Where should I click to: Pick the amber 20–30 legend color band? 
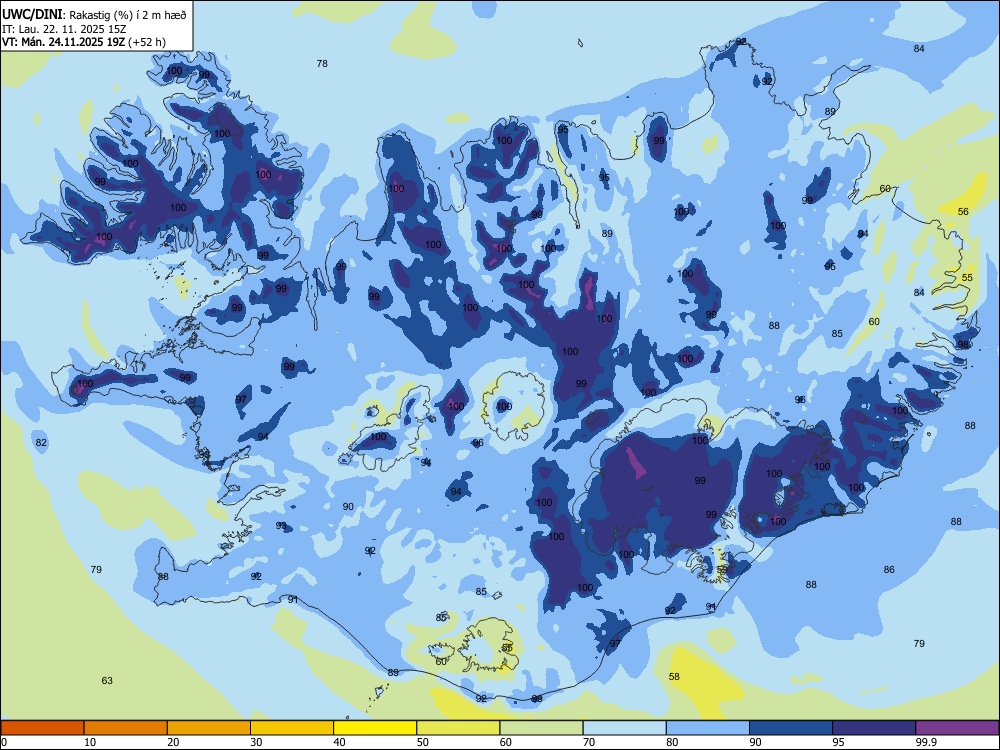209,728
